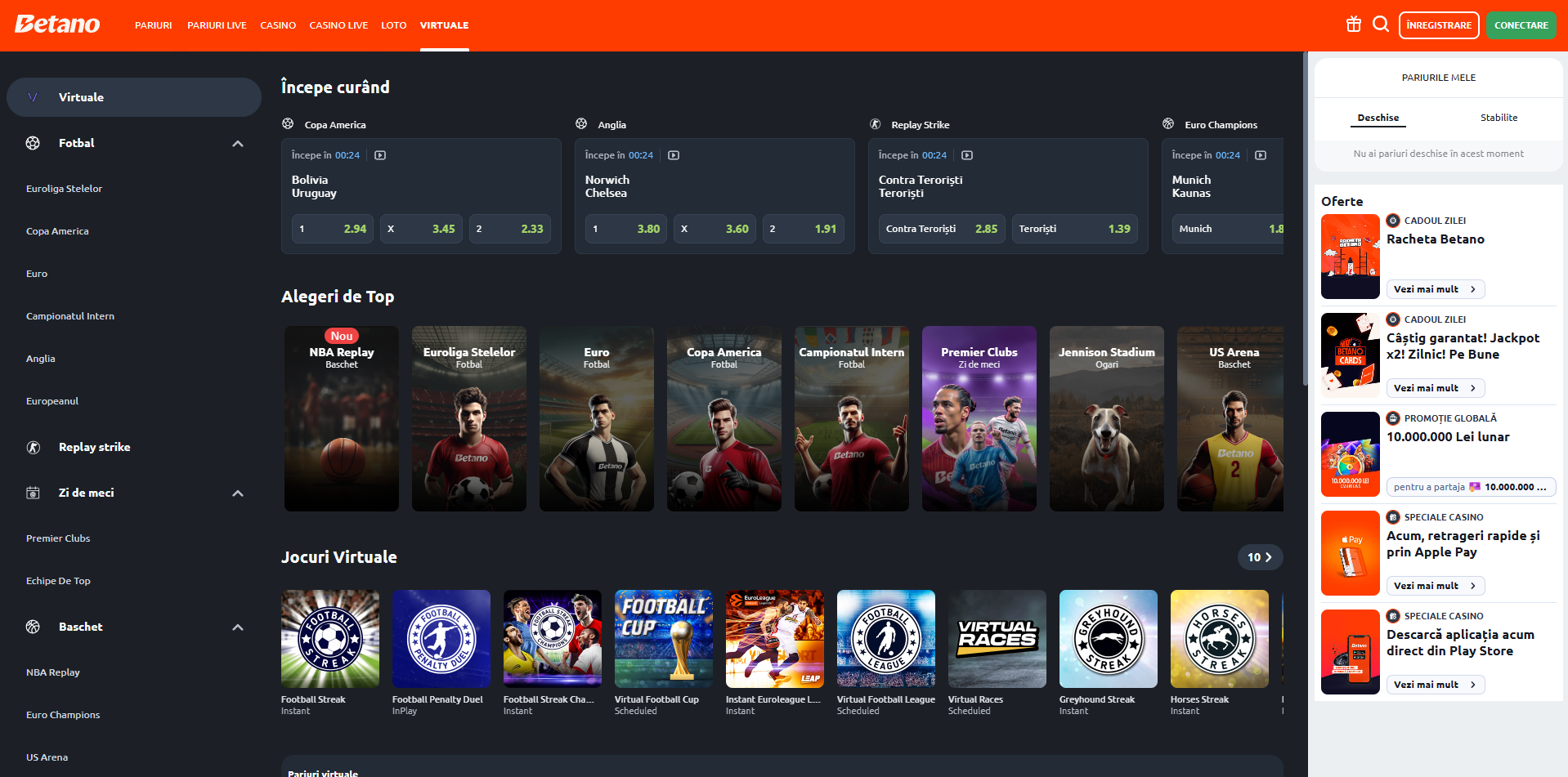1568x777 pixels.
Task: Launch Greyhound Streak game icon
Action: coord(1108,639)
